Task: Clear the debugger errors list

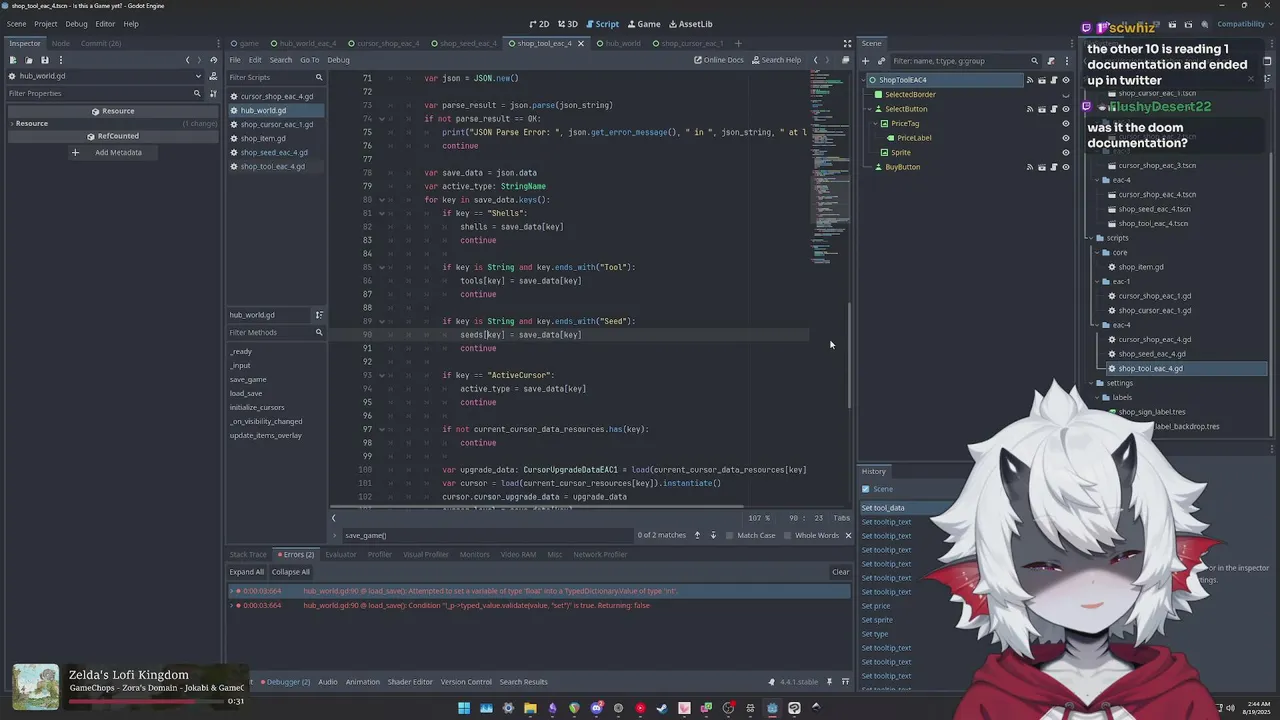Action: 840,572
